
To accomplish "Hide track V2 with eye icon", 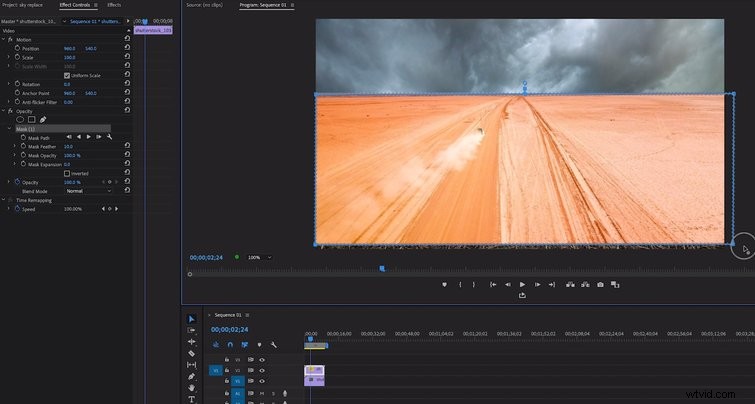I will 262,370.
